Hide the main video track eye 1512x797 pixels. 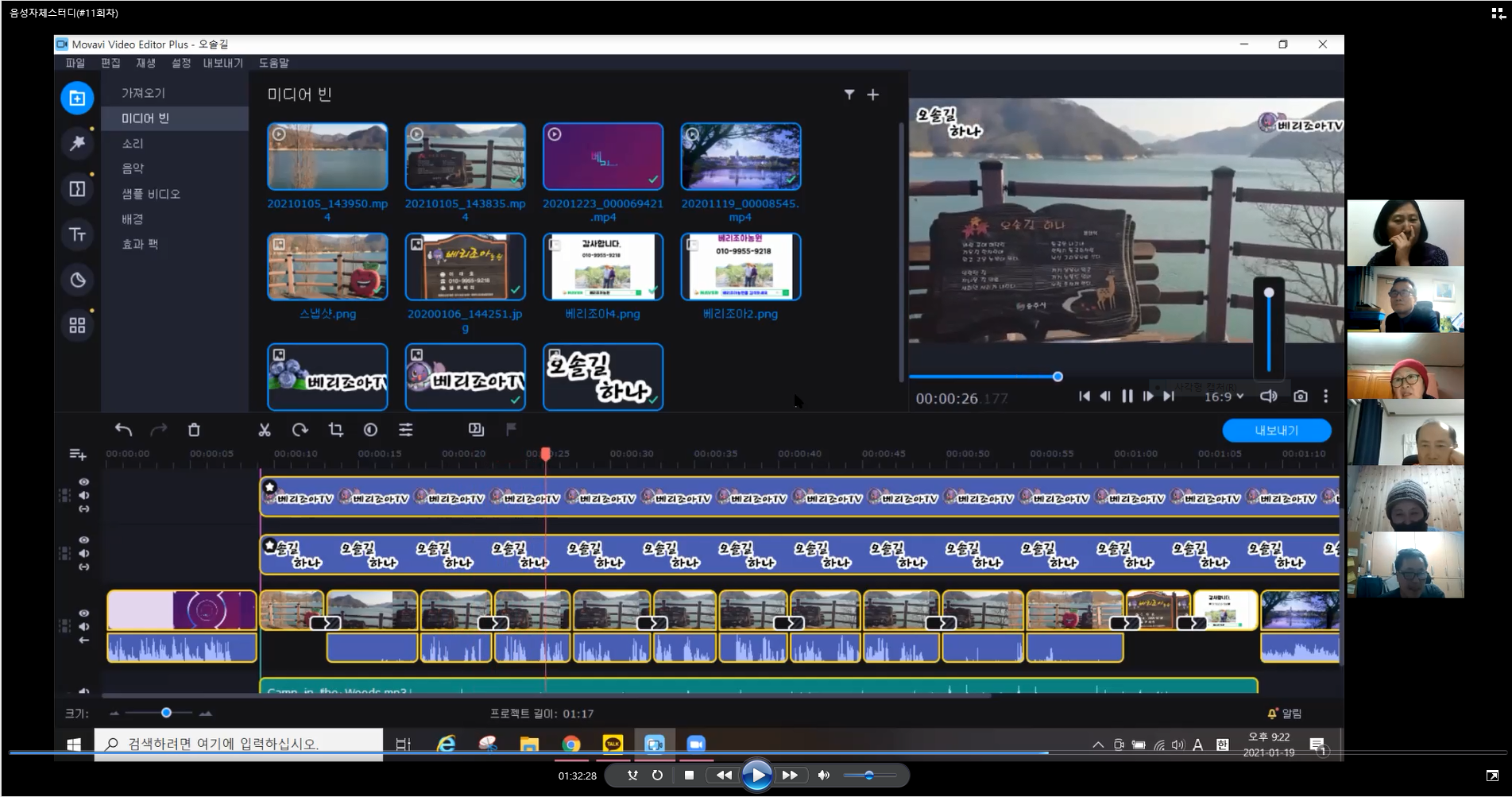pyautogui.click(x=84, y=613)
